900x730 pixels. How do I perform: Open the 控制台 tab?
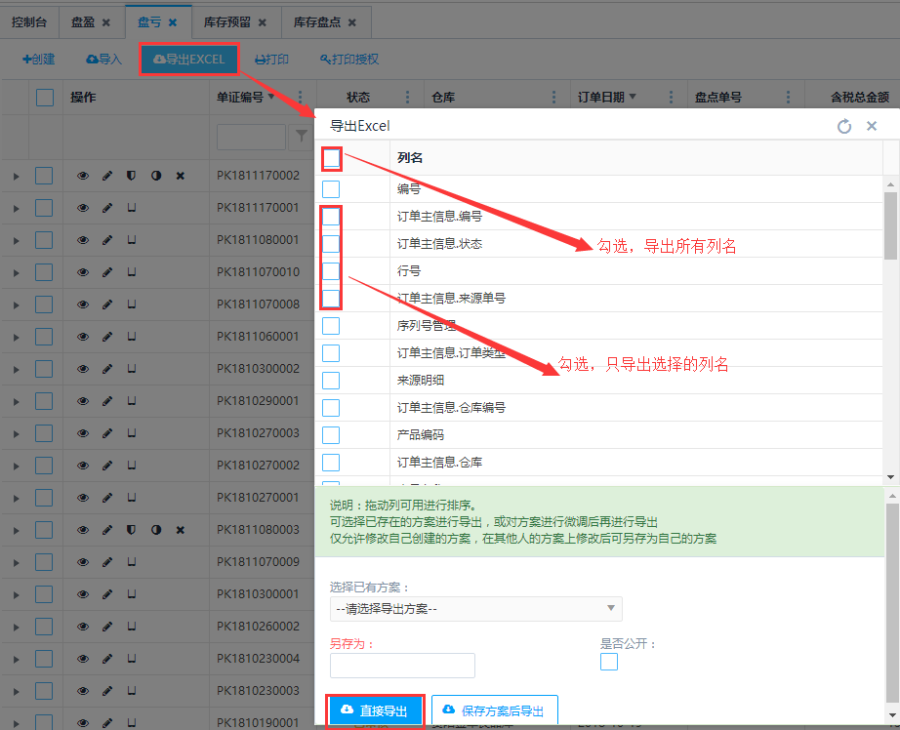(x=29, y=22)
